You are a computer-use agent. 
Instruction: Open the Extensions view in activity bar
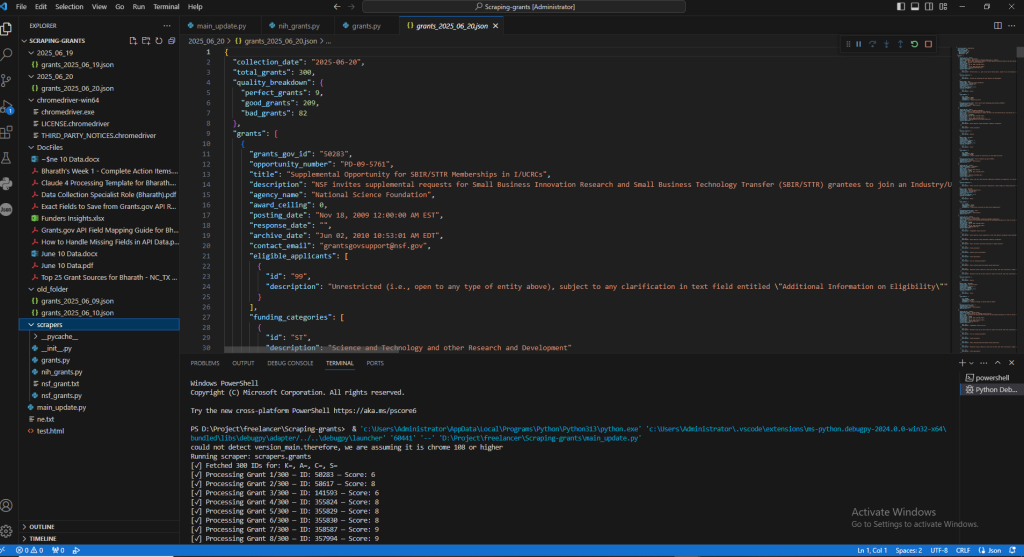pos(8,132)
